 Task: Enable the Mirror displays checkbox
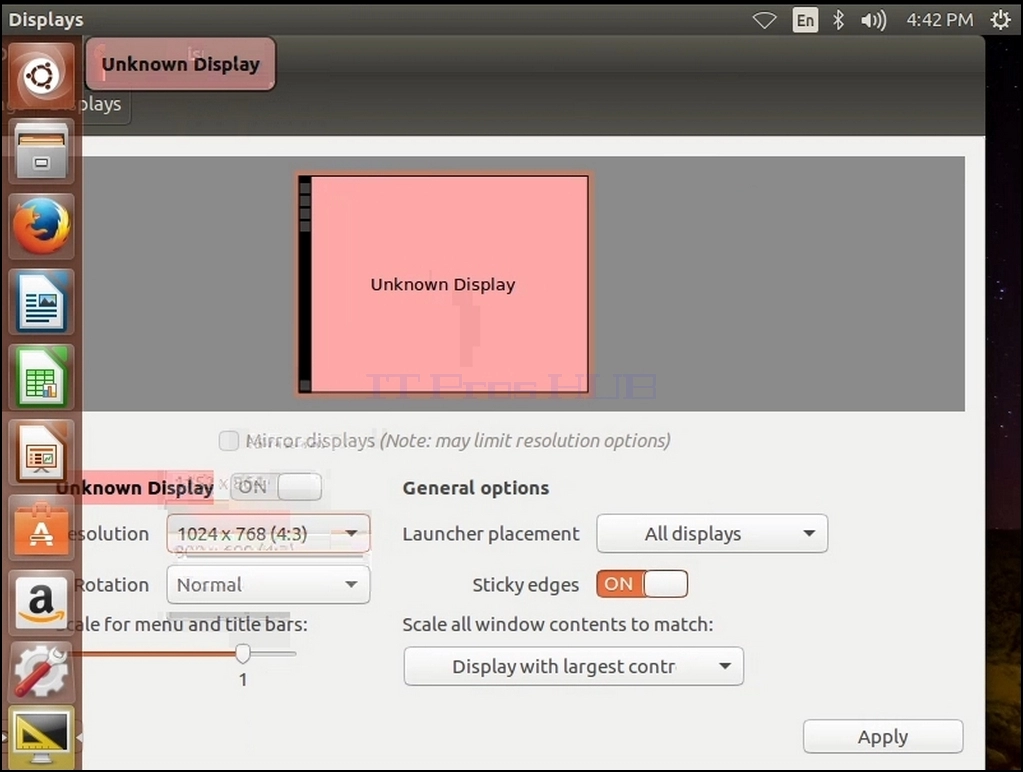[x=228, y=441]
